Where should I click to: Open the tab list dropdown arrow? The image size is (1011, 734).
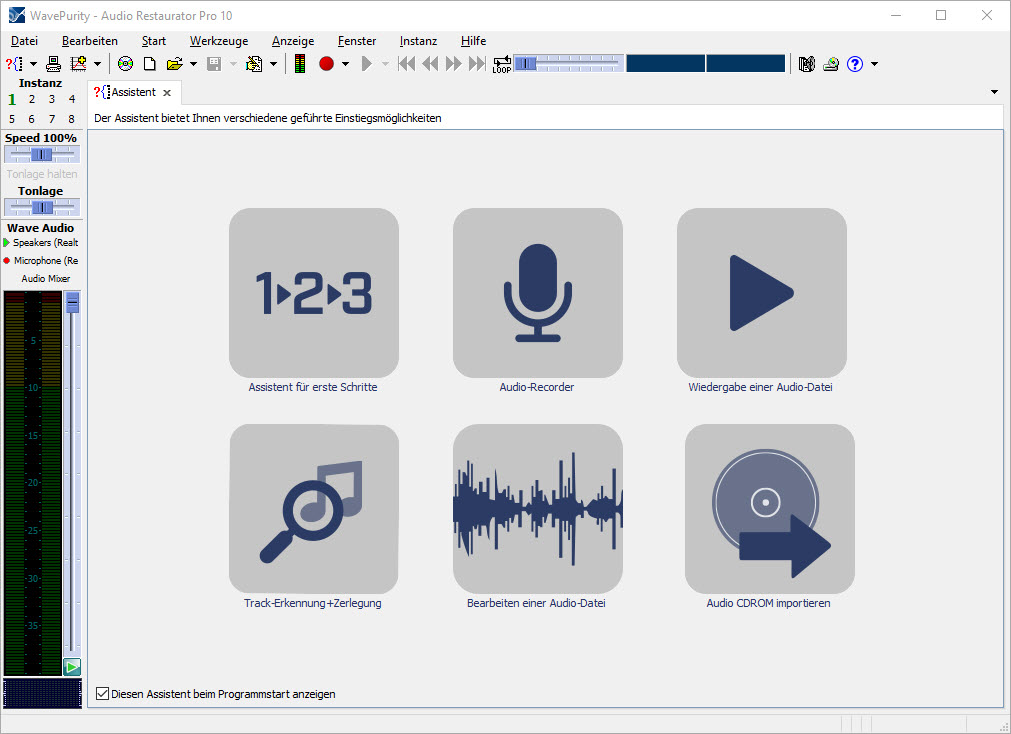point(994,92)
